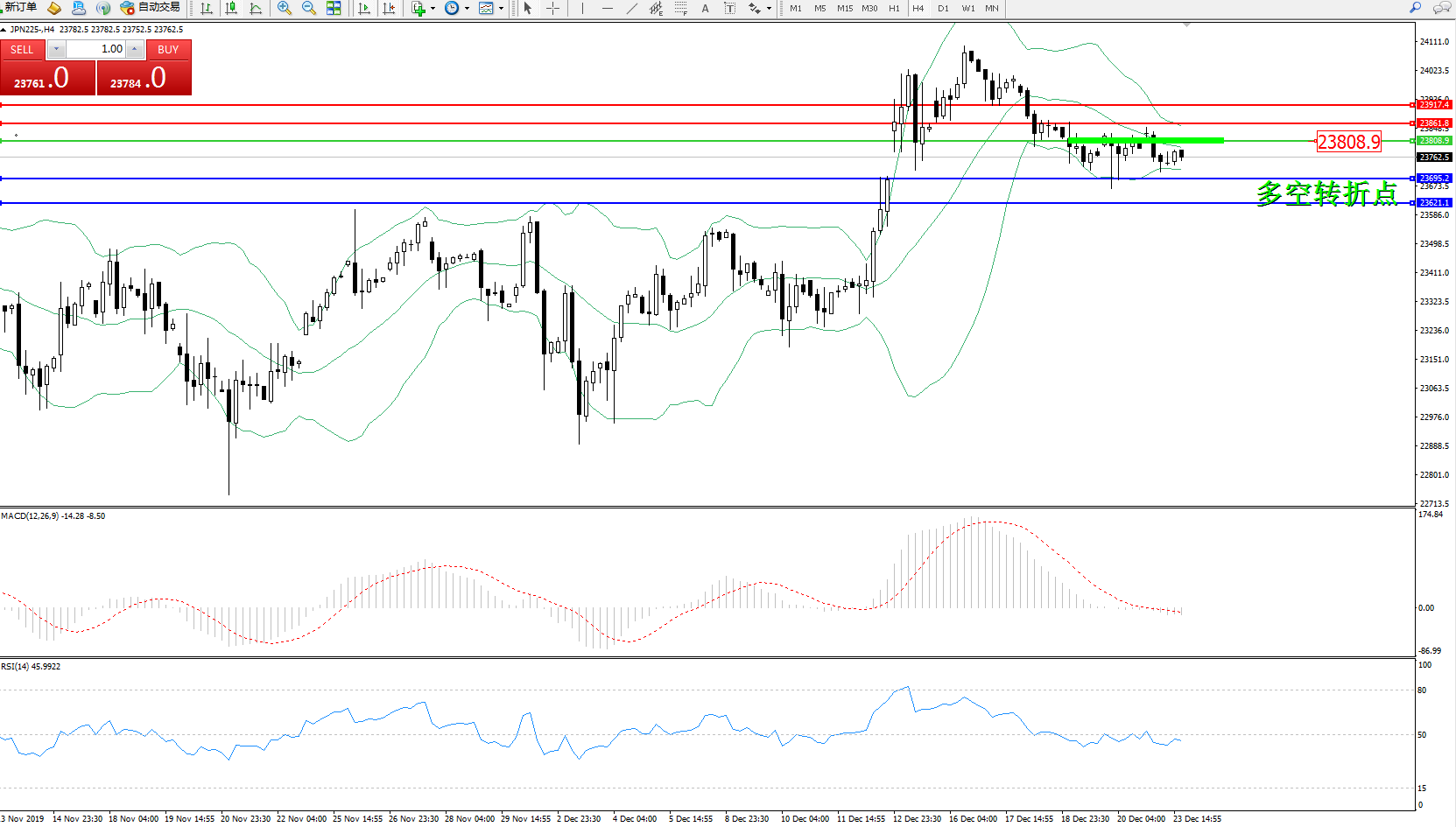Open the chart templates dropdown arrow
Viewport: 1456px width, 827px height.
click(x=501, y=9)
